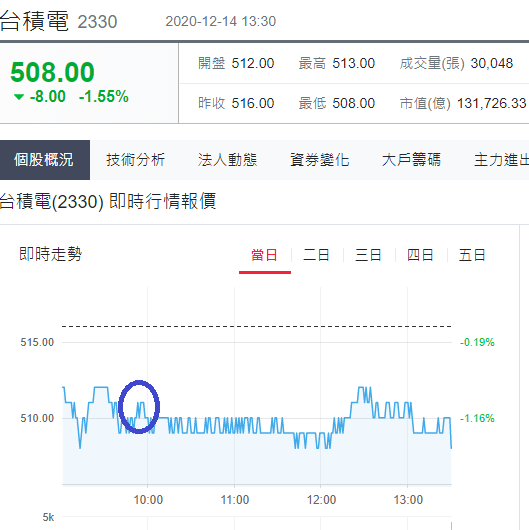Viewport: 529px width, 530px height.
Task: Open the partly visible 主力進出 tab
Action: coord(501,160)
